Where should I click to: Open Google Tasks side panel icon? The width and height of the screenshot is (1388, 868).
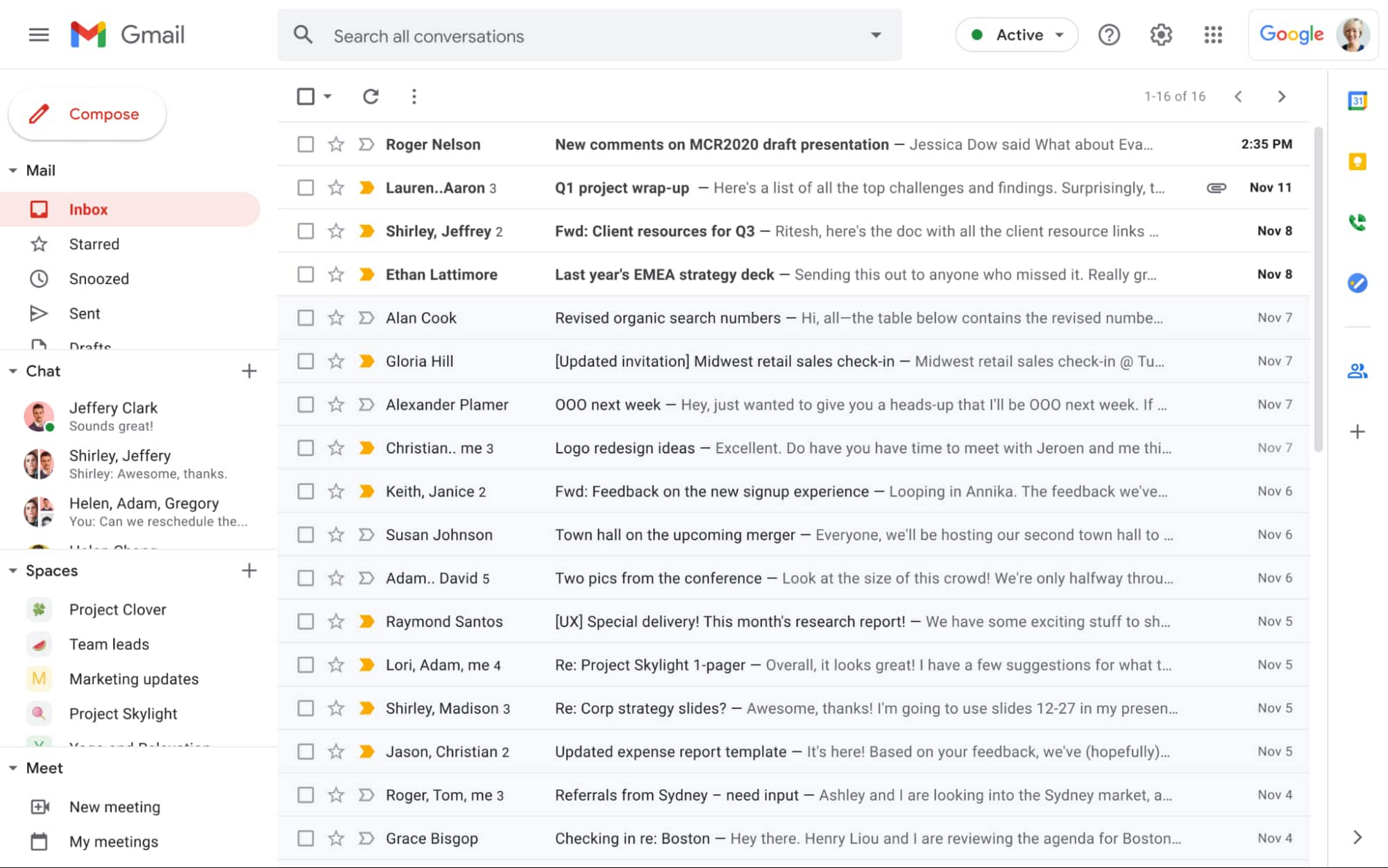point(1357,283)
